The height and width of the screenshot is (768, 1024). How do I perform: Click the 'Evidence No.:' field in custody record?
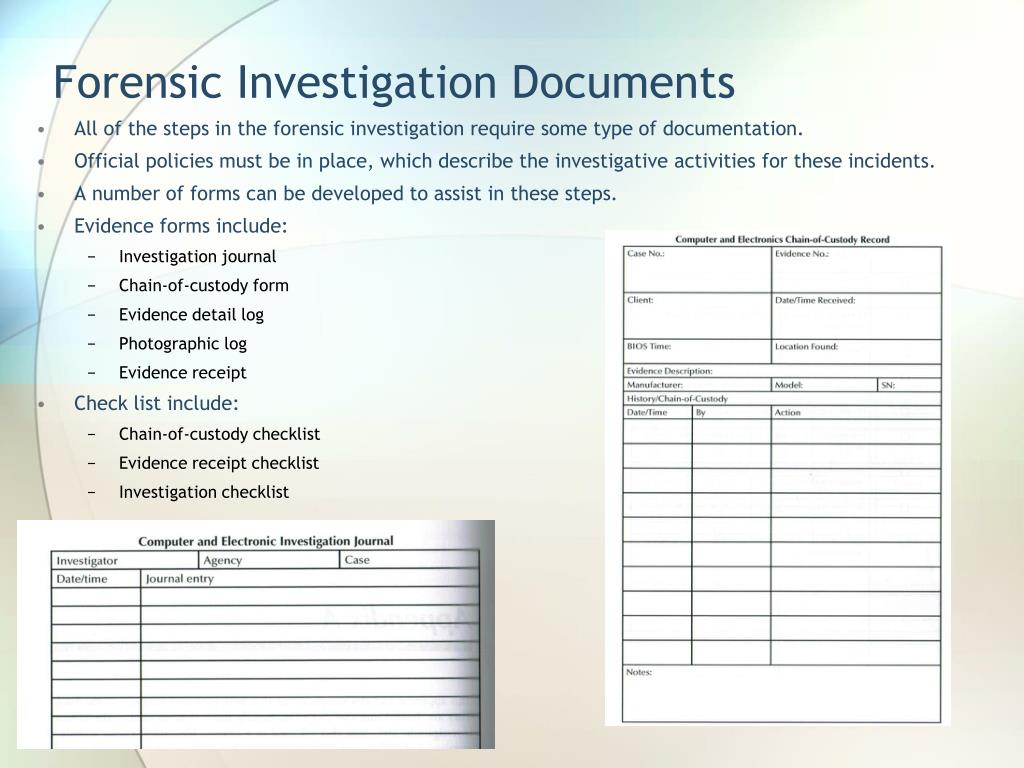coord(856,270)
